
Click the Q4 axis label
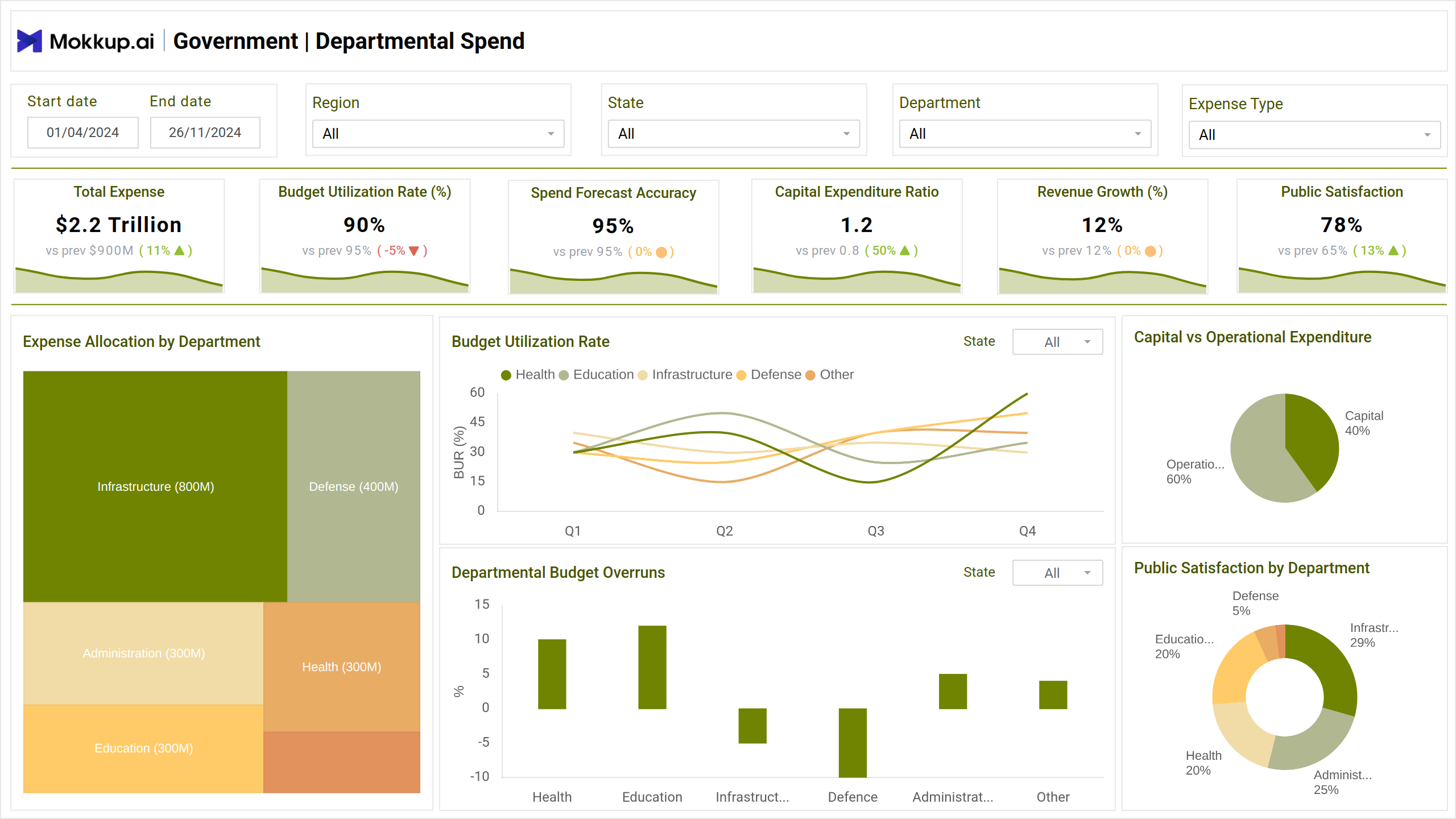coord(1027,531)
